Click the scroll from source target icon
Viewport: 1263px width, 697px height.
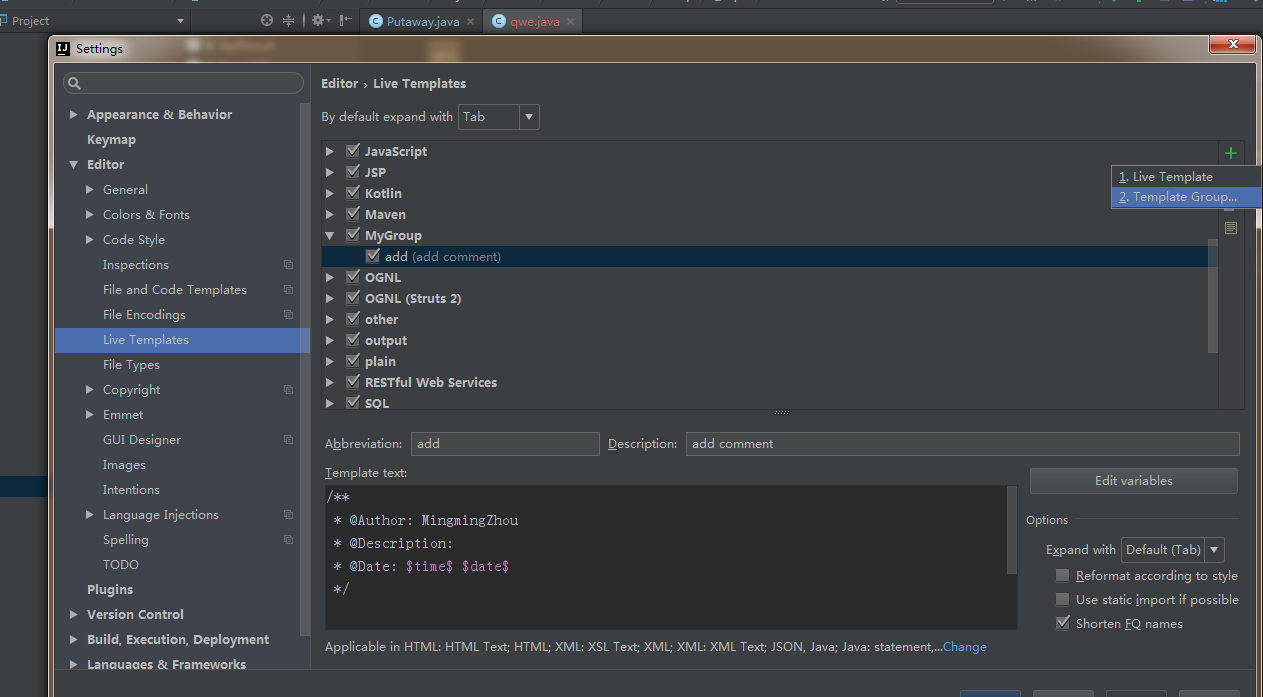[x=267, y=20]
